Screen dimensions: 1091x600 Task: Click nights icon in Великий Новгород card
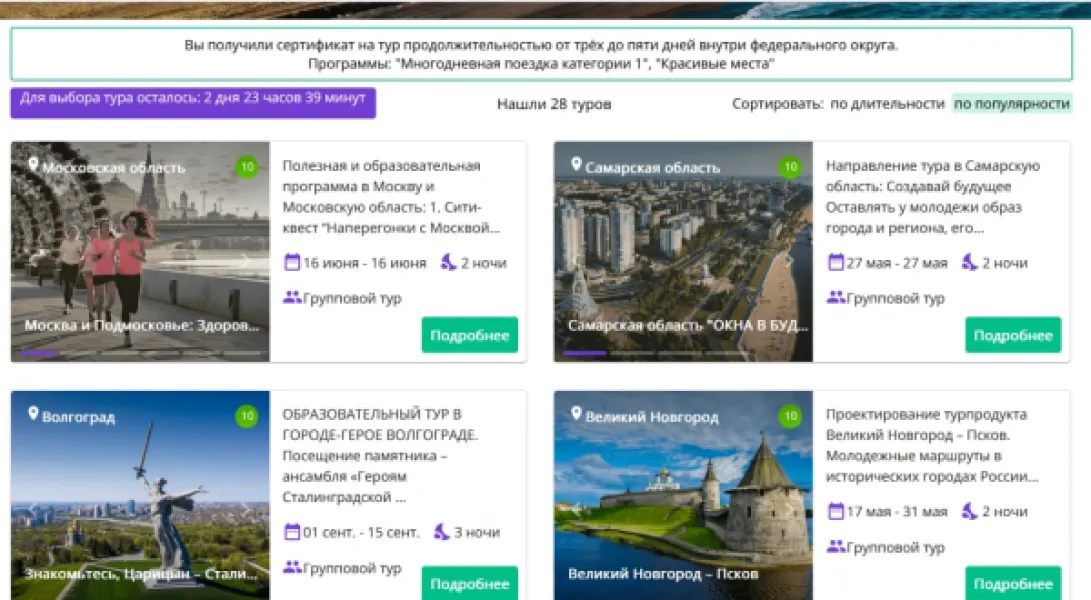[x=970, y=510]
